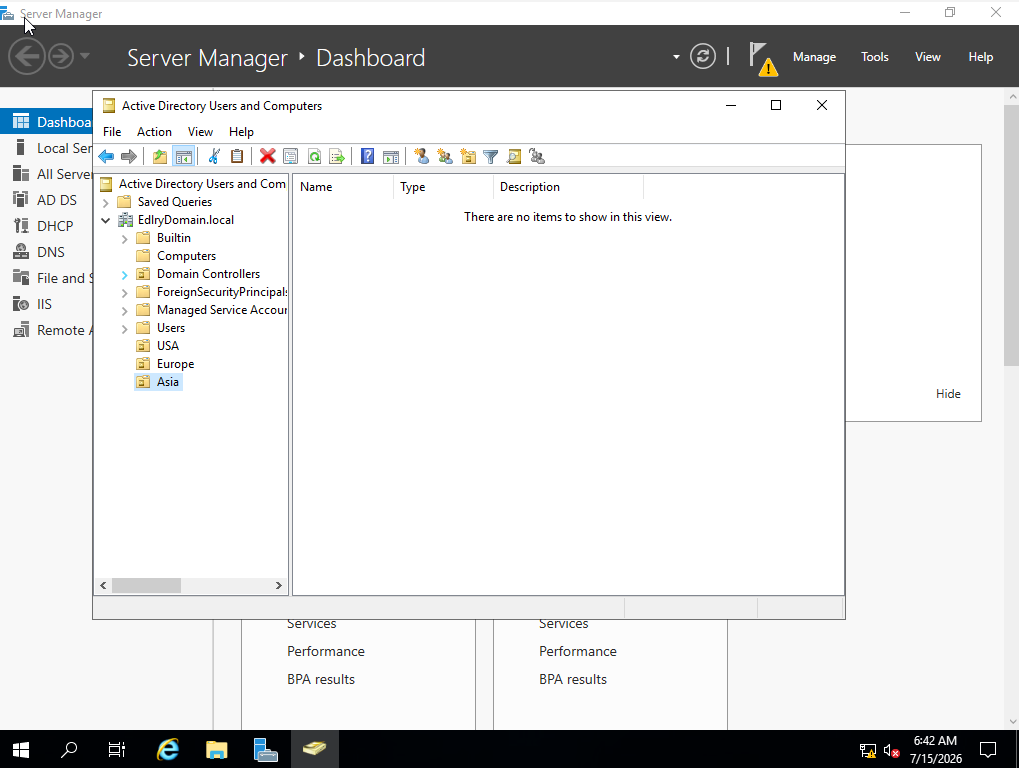Select the Asia organizational unit

coord(167,382)
